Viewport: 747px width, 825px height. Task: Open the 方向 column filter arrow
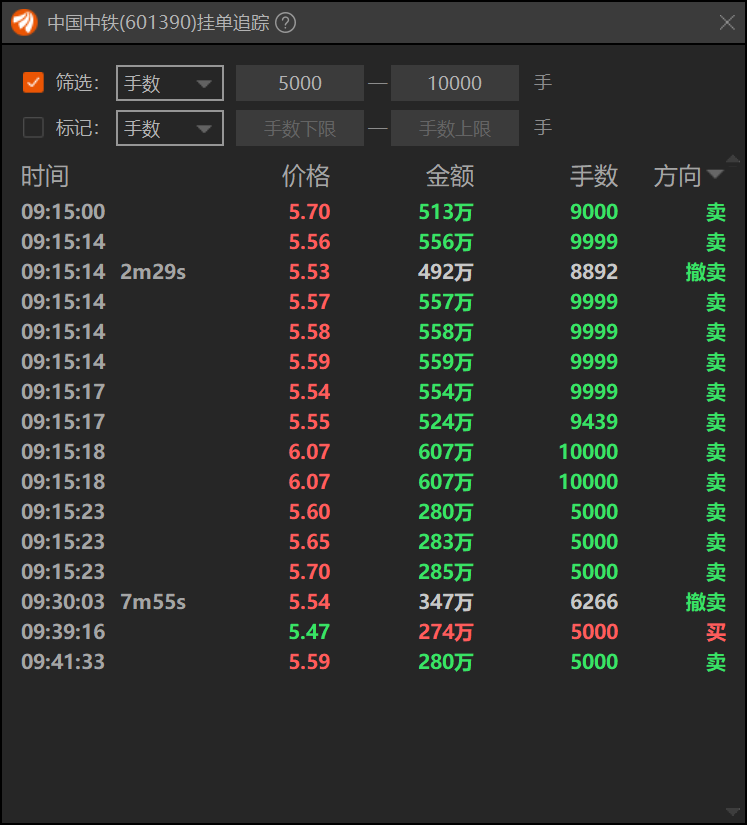click(715, 175)
